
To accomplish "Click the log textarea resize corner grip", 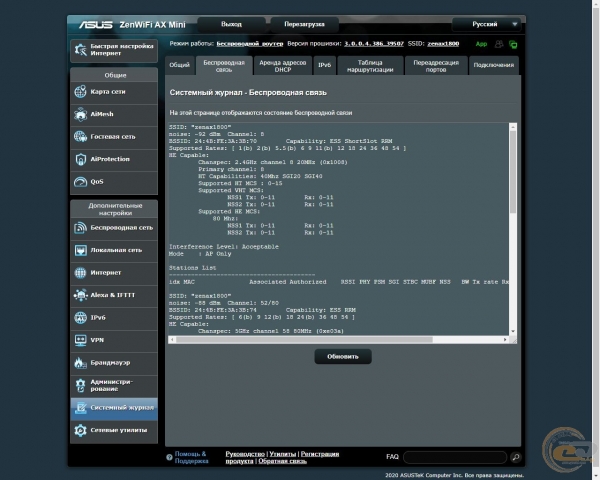I will point(513,340).
